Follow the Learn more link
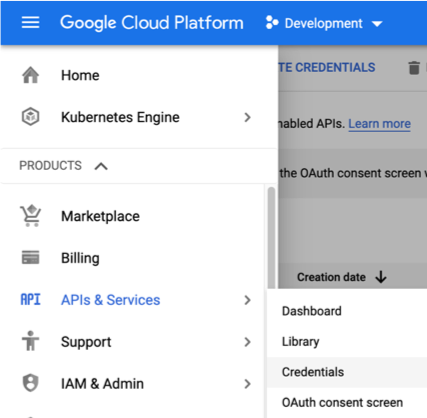Viewport: 427px width, 418px height. click(379, 124)
